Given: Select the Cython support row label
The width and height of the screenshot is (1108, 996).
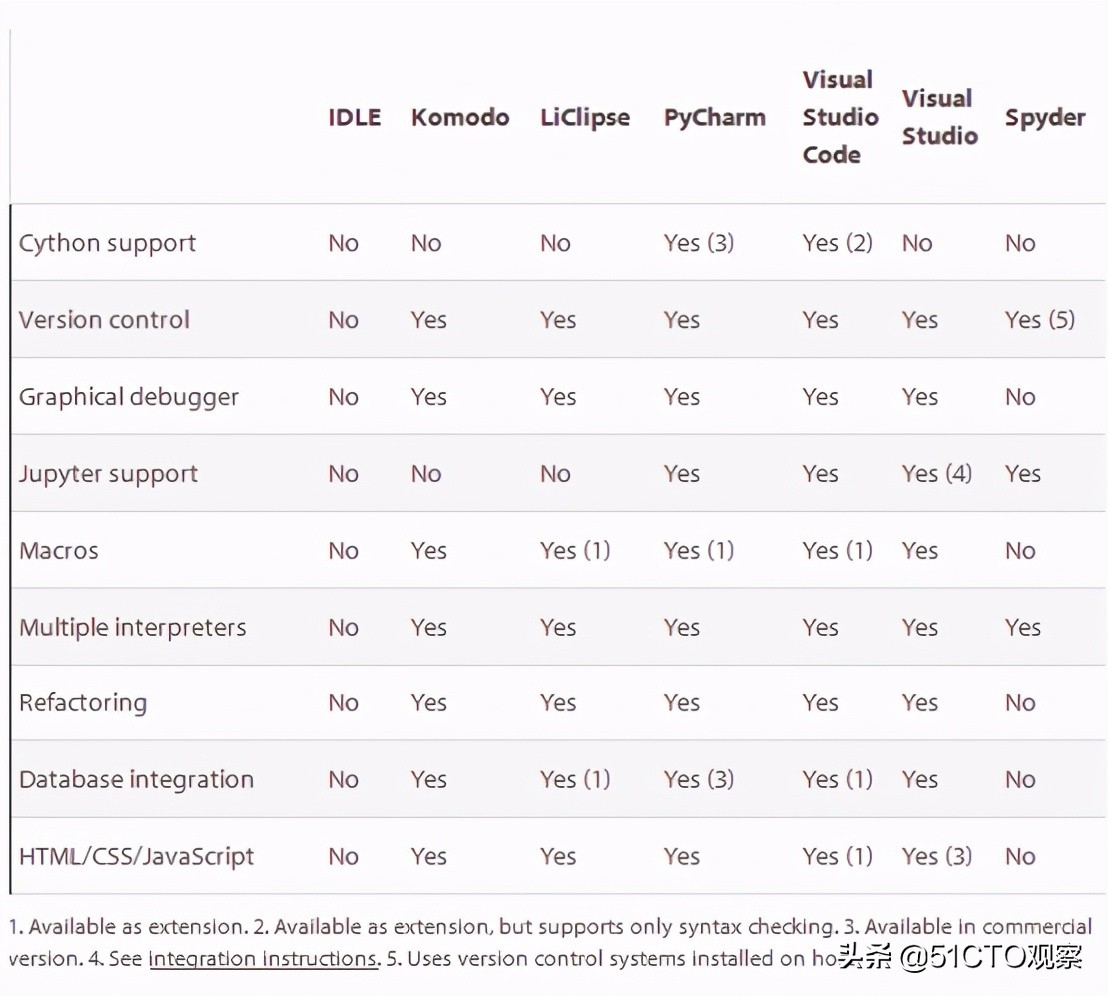Looking at the screenshot, I should point(107,243).
